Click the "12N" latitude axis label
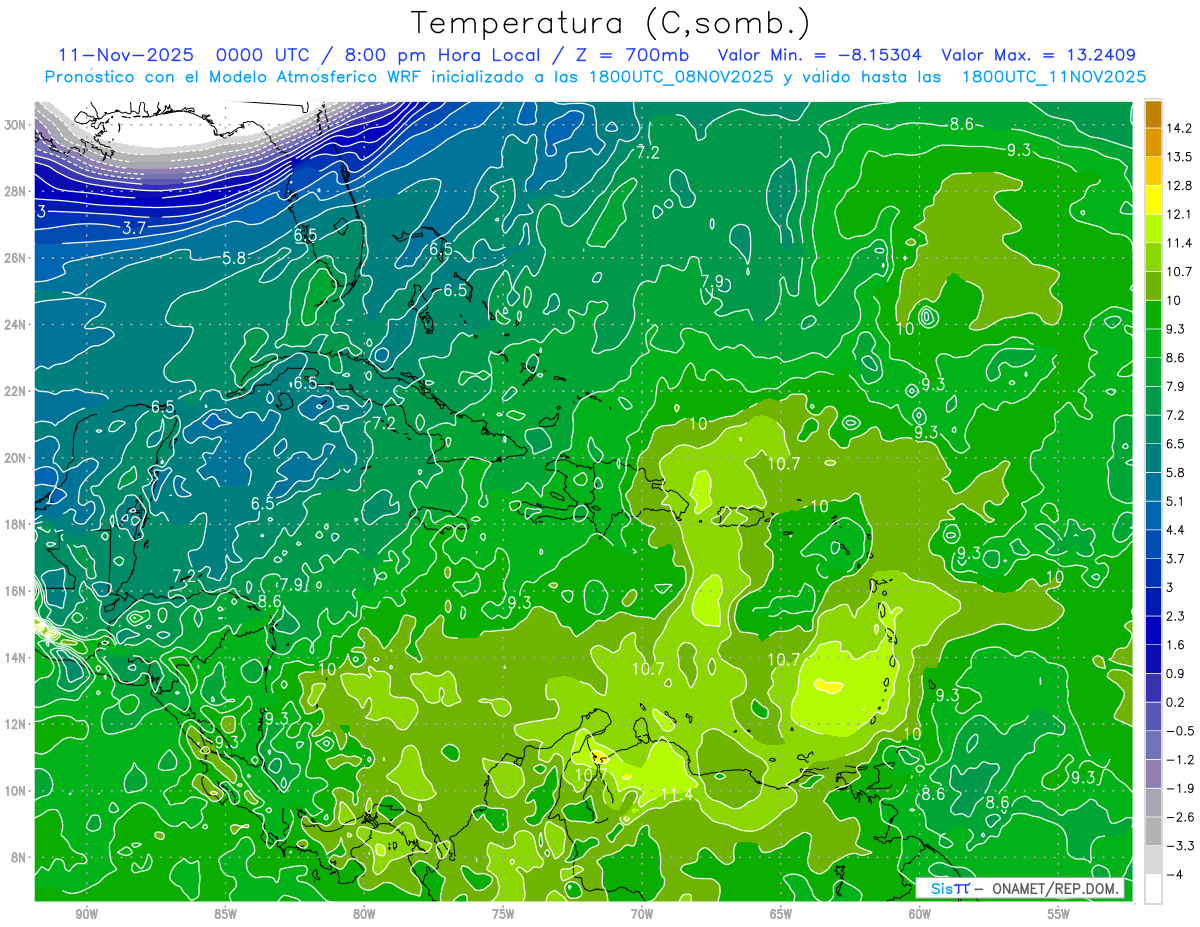Screen dimensions: 1200x927 click(x=16, y=723)
